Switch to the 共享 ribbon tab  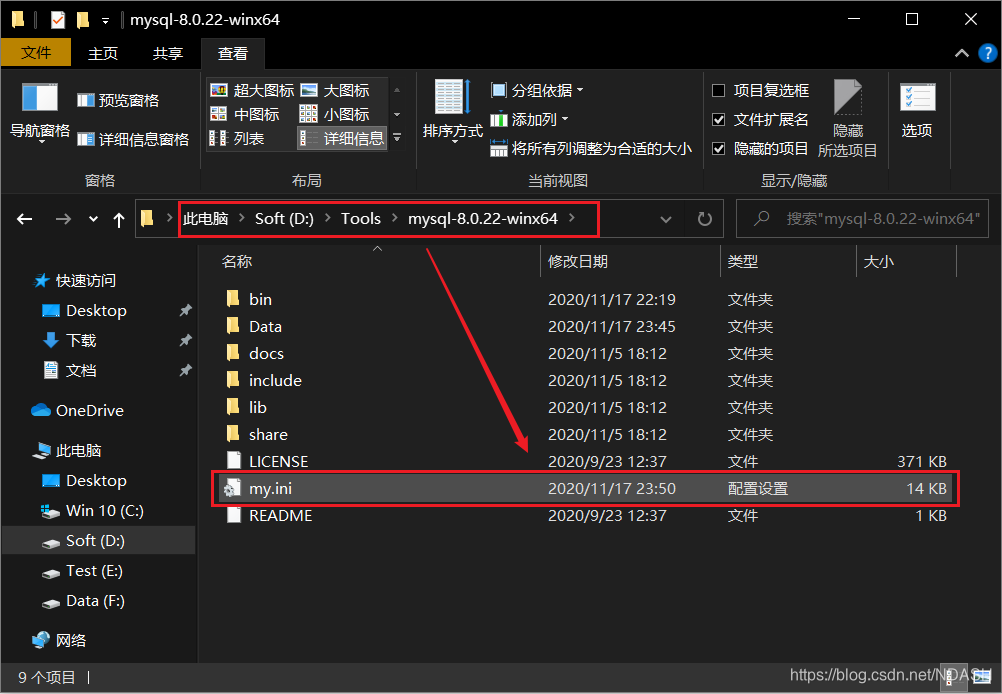[x=167, y=53]
